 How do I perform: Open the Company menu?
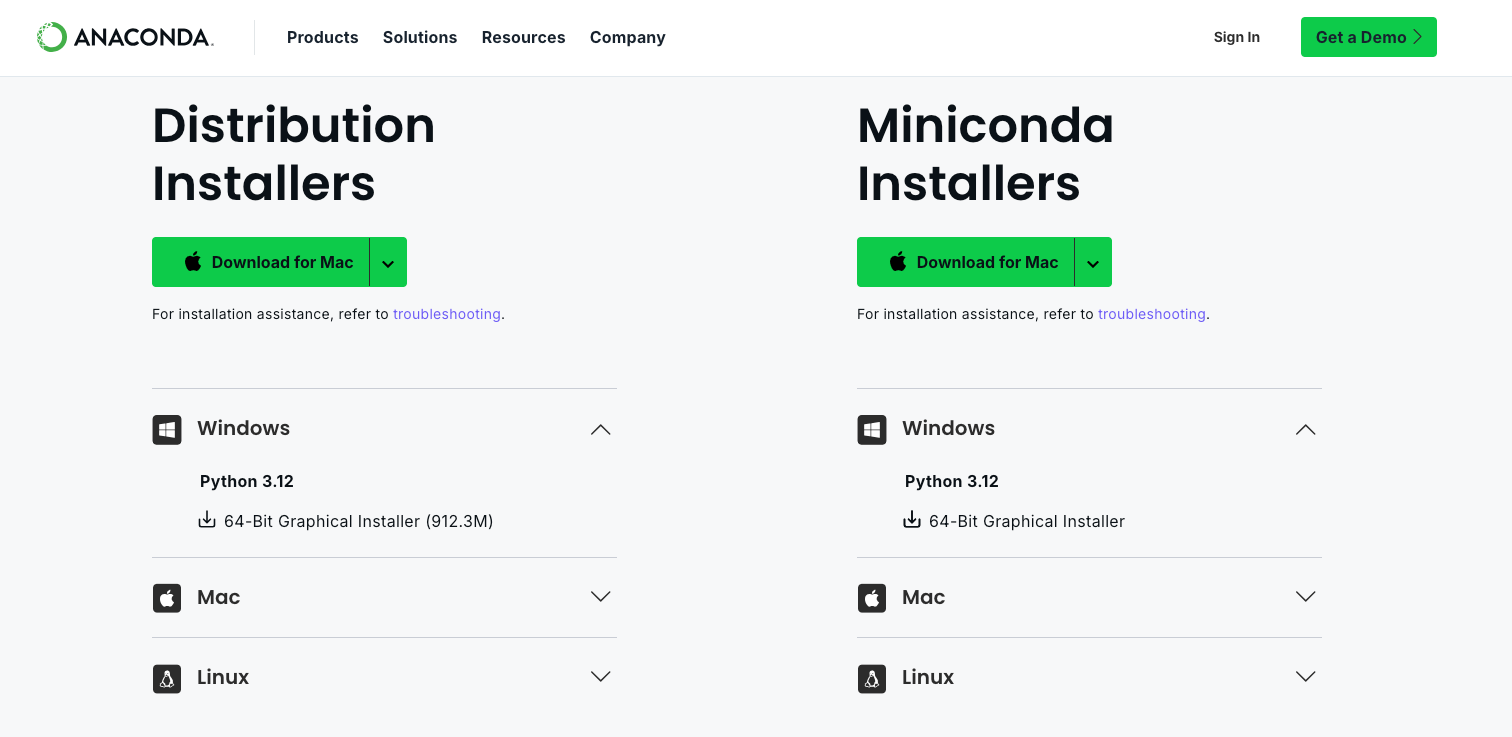click(x=627, y=37)
